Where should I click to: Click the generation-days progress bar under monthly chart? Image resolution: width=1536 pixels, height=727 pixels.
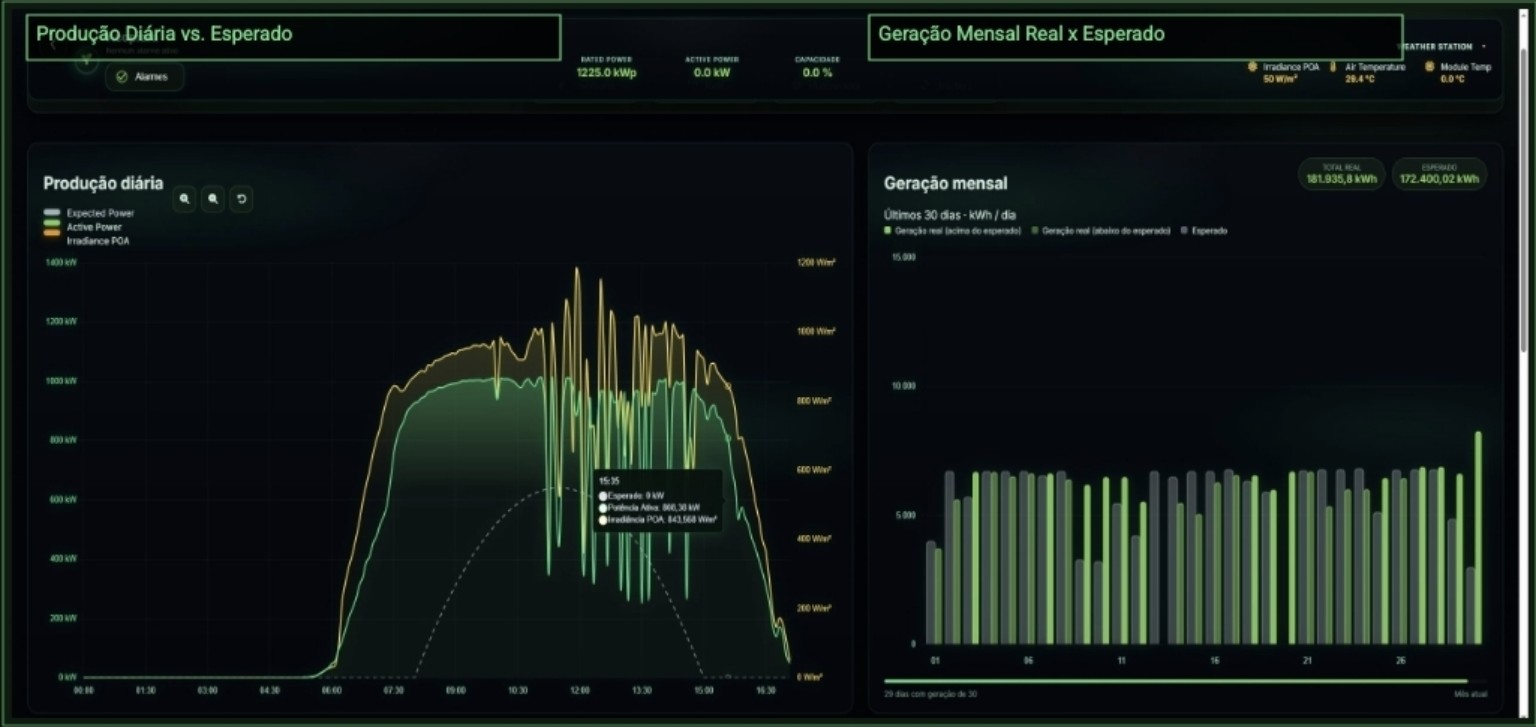tap(1183, 682)
